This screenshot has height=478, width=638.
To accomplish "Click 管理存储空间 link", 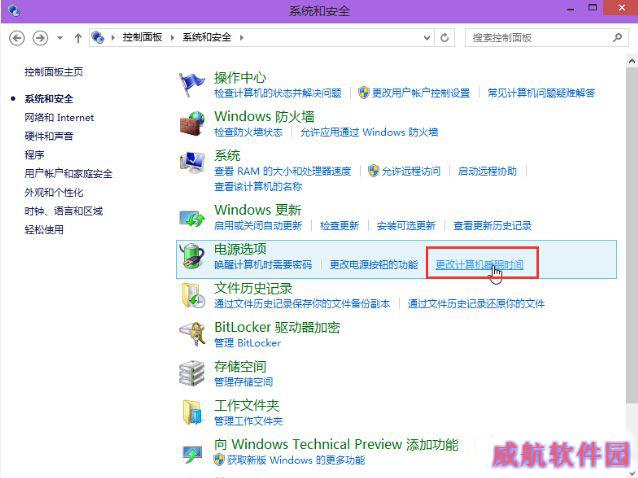I will [x=243, y=382].
